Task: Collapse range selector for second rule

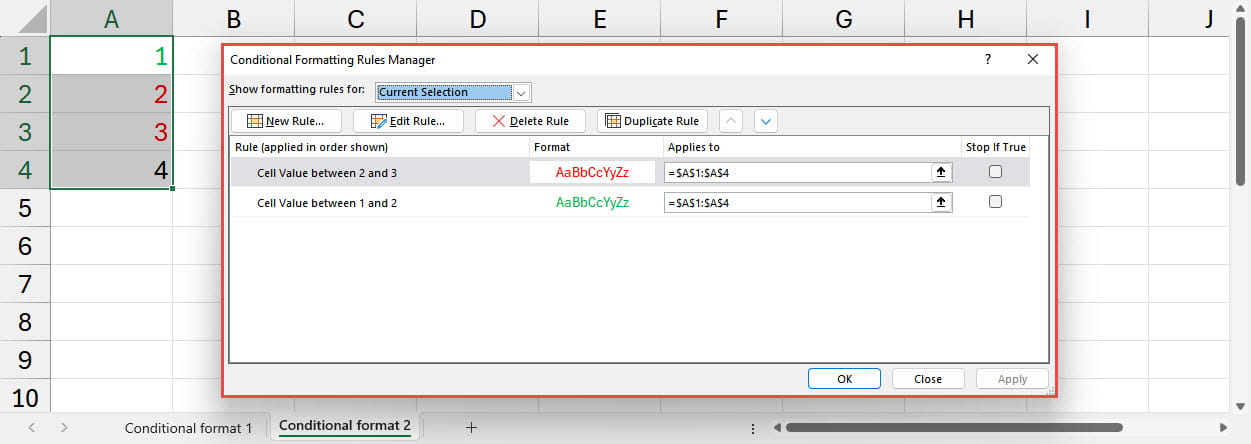Action: tap(941, 202)
